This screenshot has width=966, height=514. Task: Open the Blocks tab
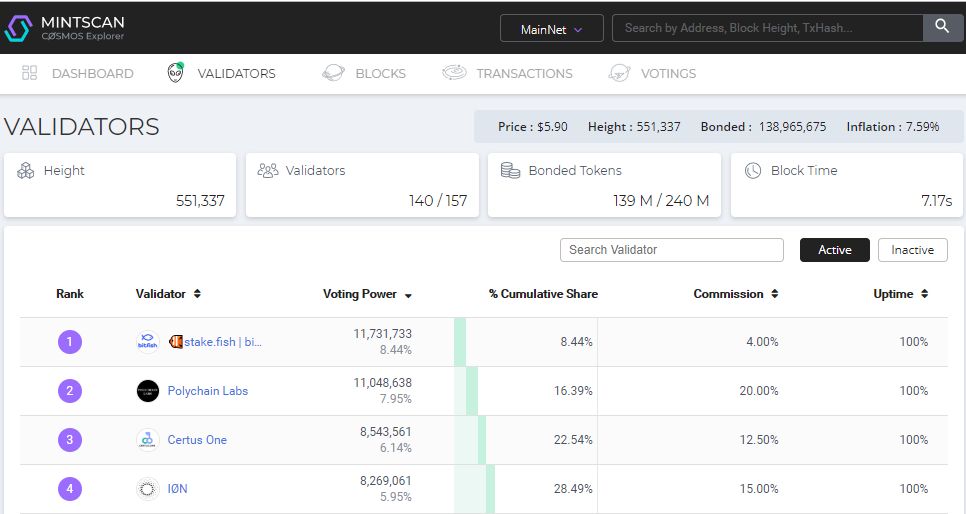coord(381,73)
